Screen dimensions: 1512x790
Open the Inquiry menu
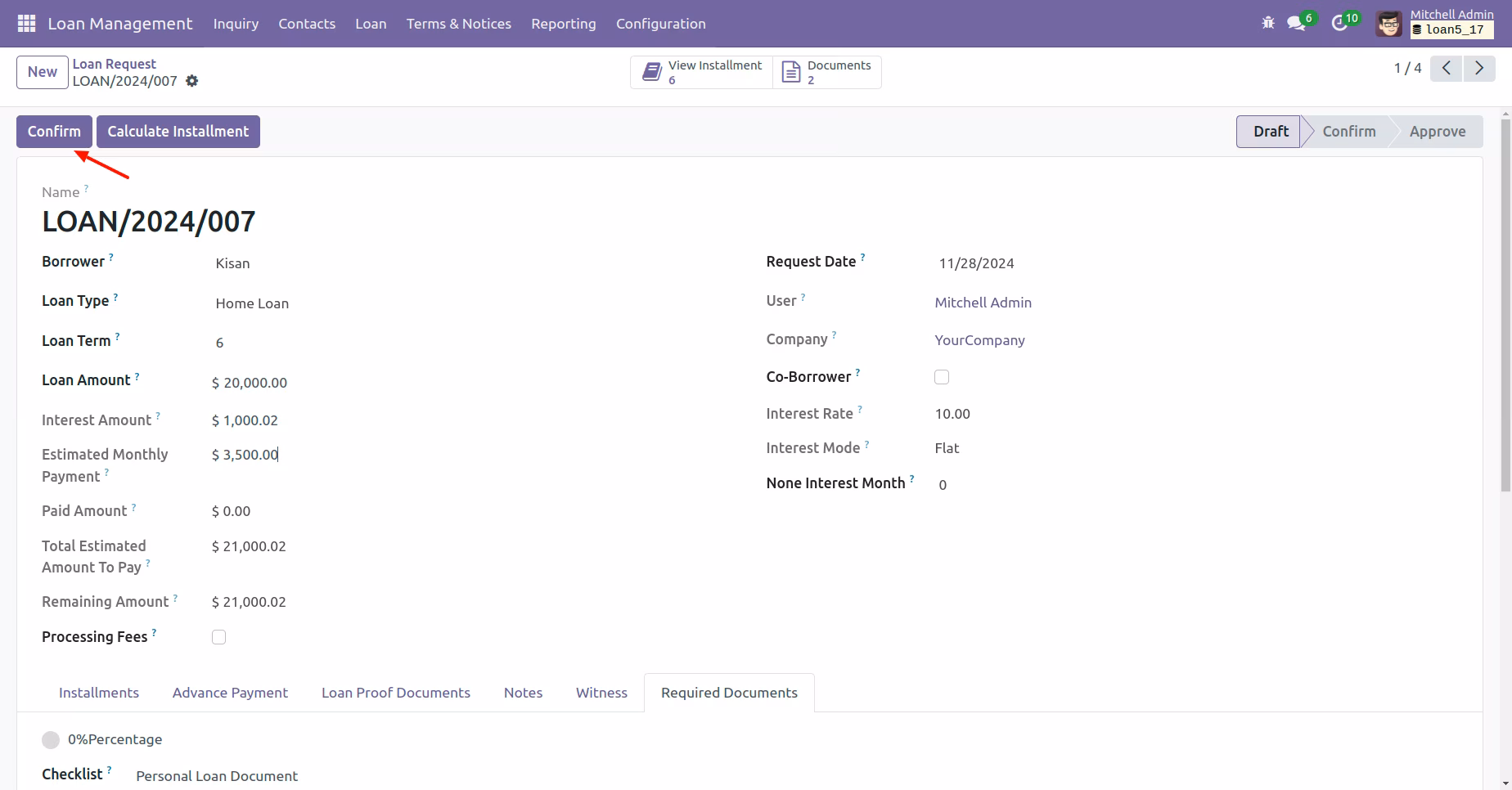[x=236, y=24]
